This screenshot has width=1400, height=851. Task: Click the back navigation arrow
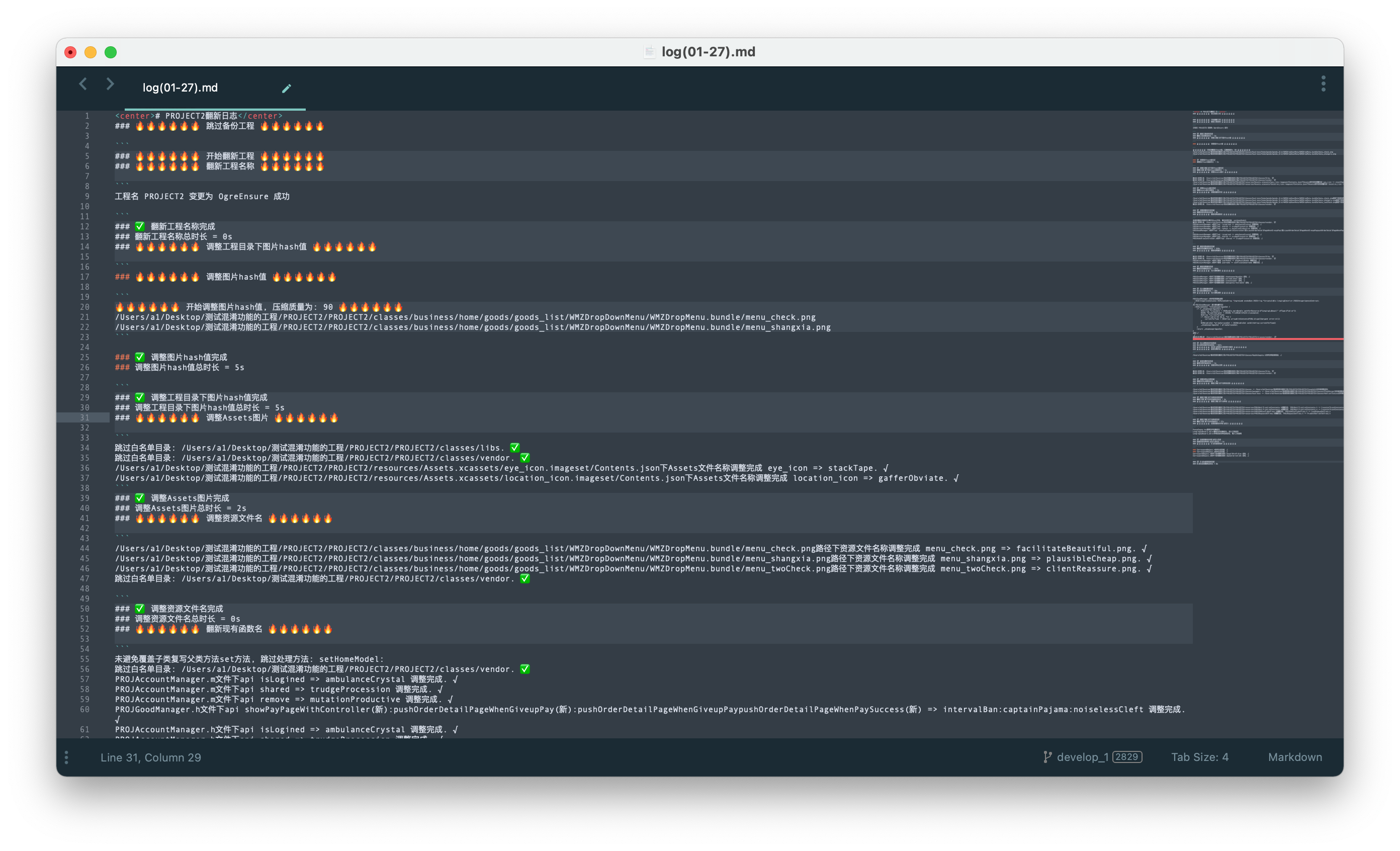[x=83, y=84]
